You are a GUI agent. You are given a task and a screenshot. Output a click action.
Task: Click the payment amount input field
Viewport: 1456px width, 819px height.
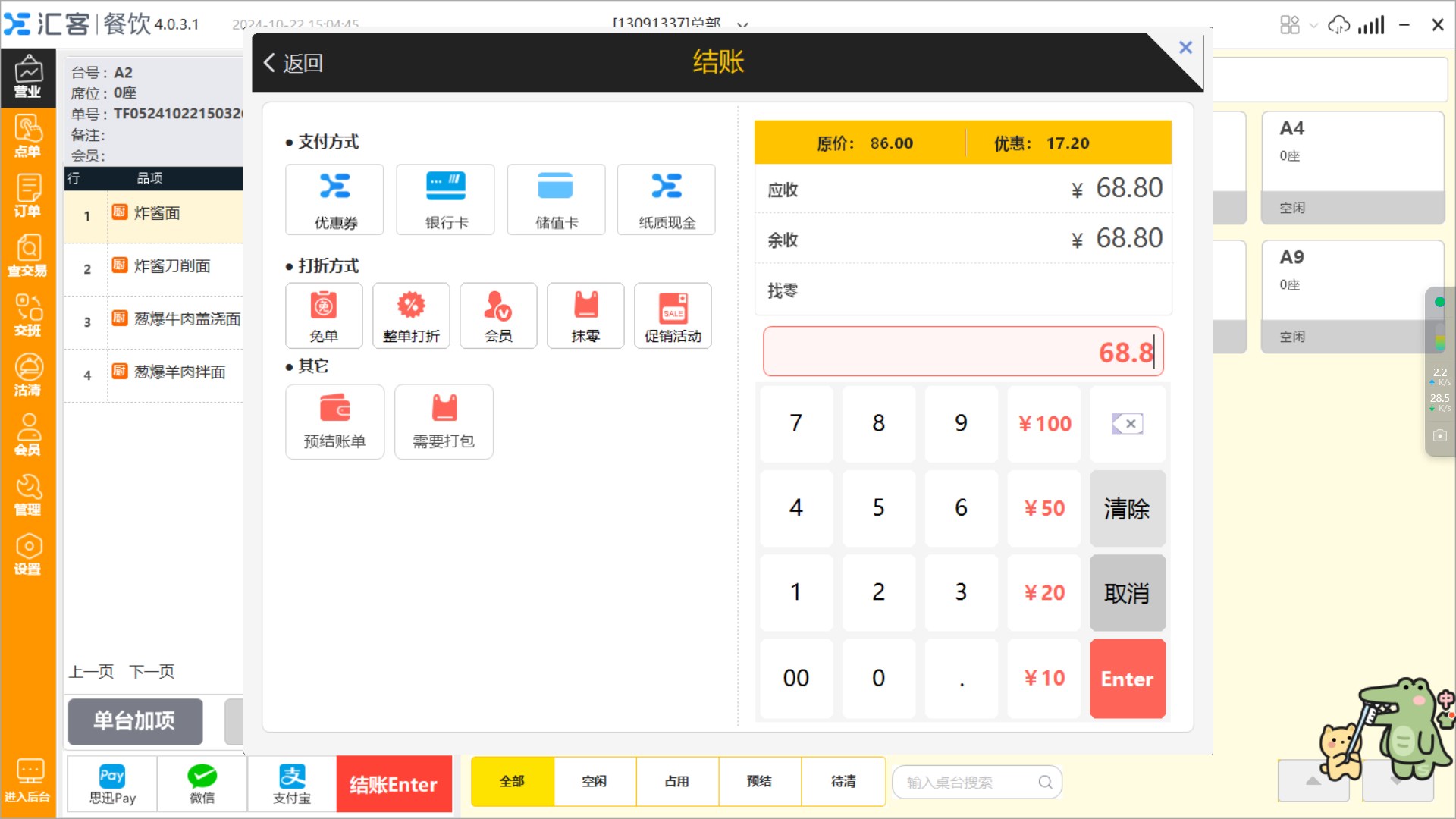(962, 352)
